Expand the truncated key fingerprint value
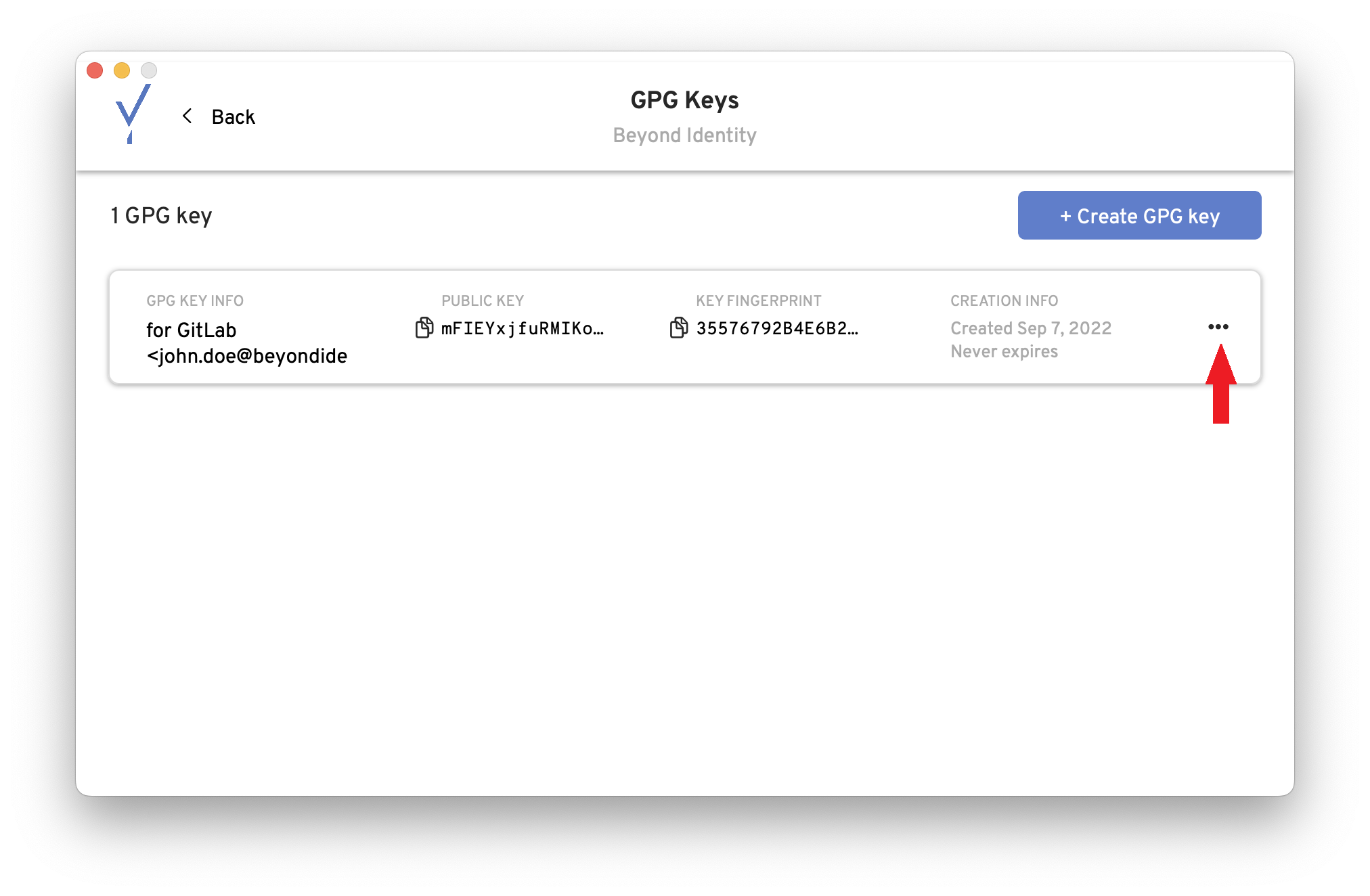This screenshot has width=1370, height=896. [778, 328]
